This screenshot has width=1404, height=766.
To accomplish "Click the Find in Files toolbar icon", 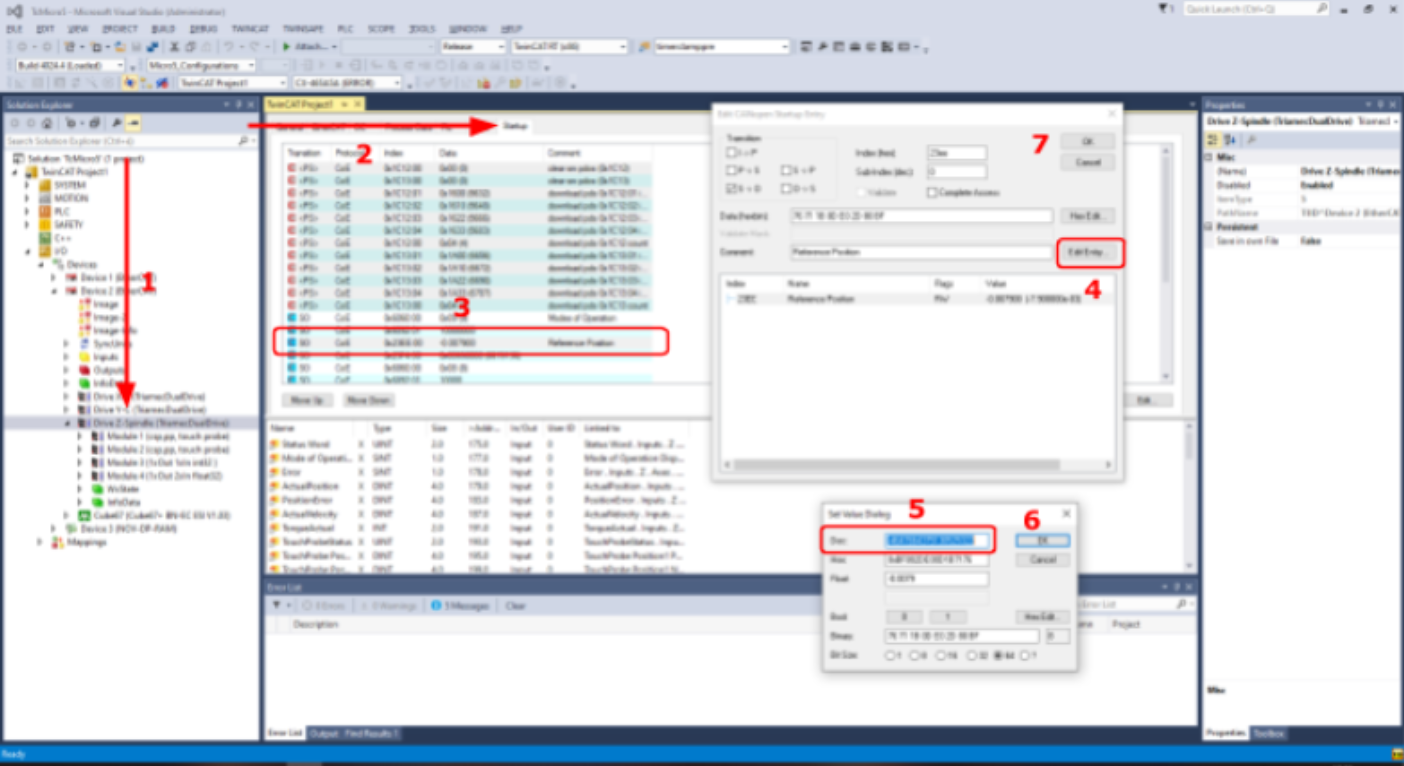I will pyautogui.click(x=644, y=47).
